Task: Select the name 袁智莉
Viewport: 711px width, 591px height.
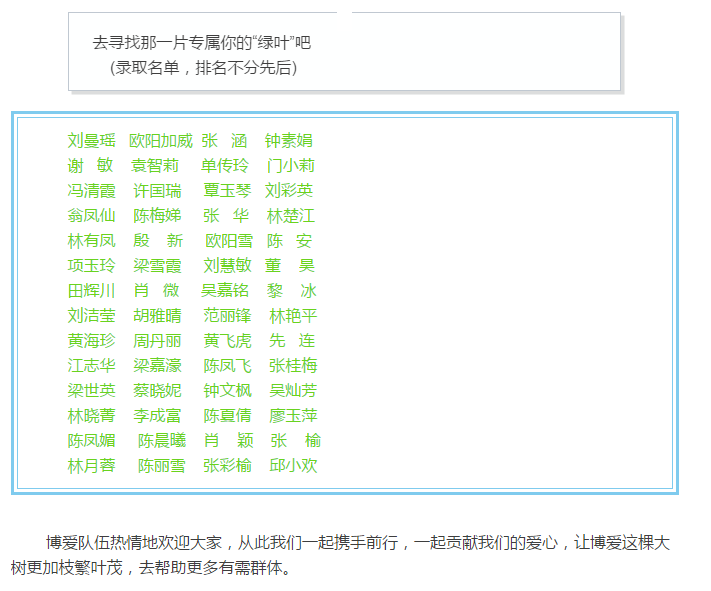Action: [155, 165]
